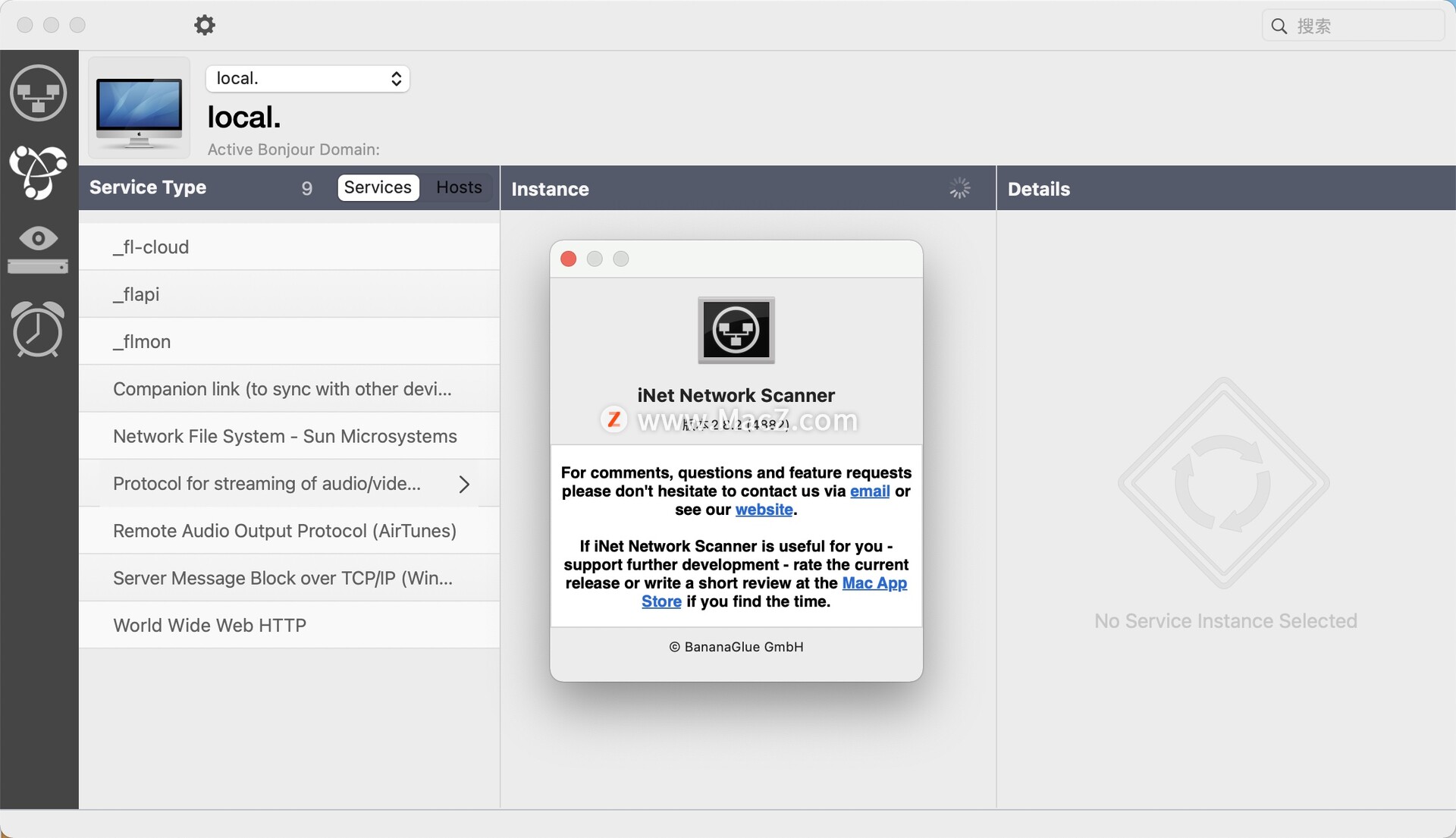Screen dimensions: 1456x838
Task: Click the Details column header
Action: pyautogui.click(x=1039, y=190)
